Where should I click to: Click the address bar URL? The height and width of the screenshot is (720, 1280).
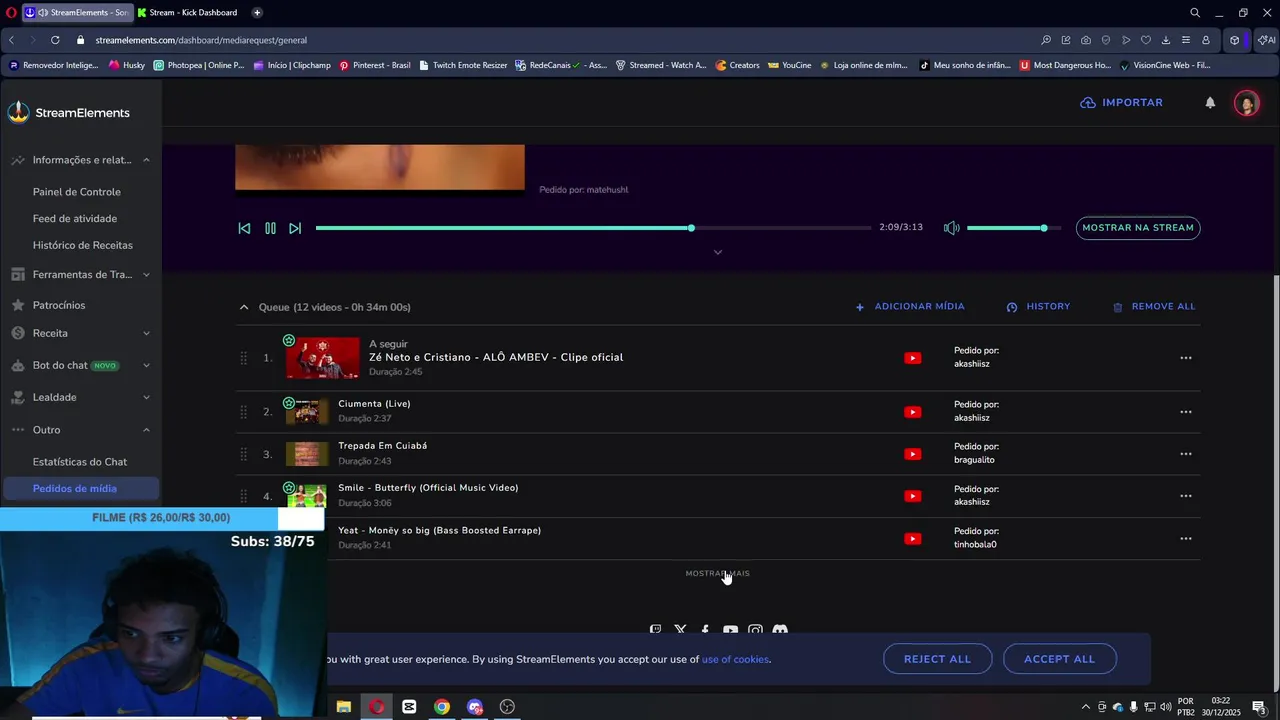click(201, 40)
